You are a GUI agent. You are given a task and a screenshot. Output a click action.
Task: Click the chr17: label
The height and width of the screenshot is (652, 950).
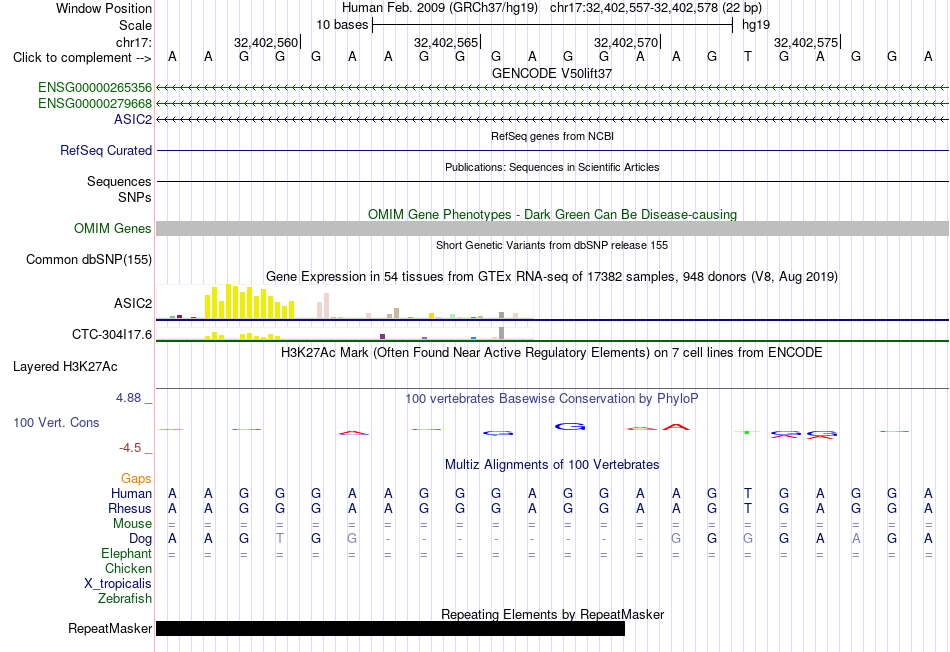pos(134,42)
